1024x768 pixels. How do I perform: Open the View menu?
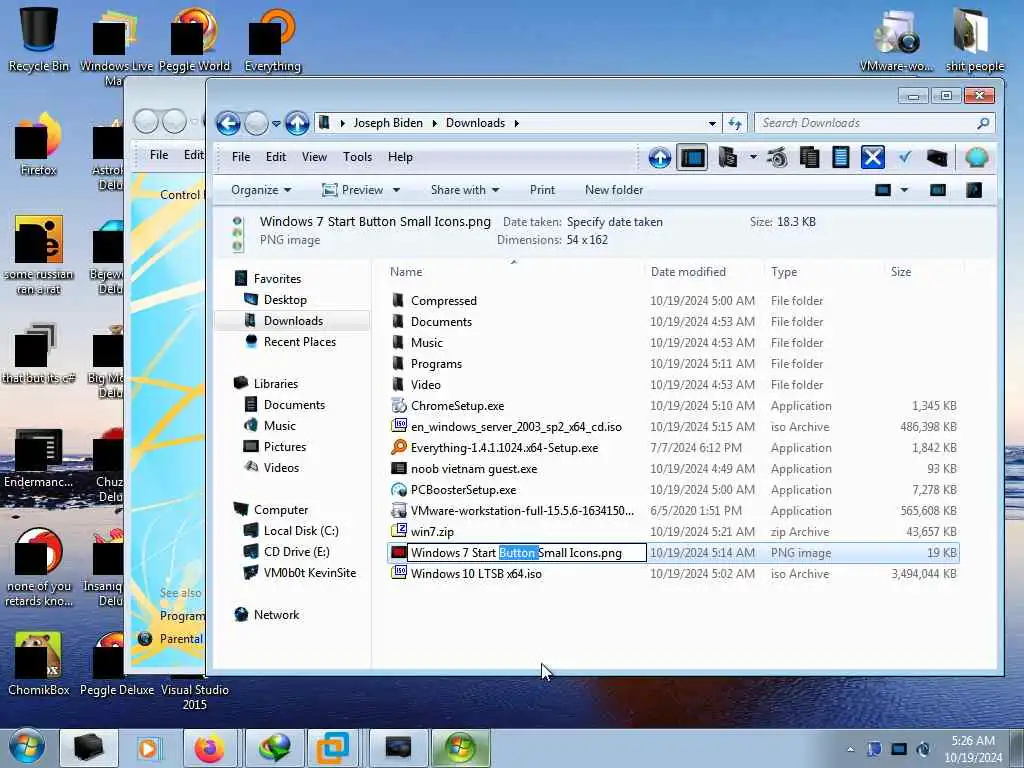pyautogui.click(x=314, y=157)
